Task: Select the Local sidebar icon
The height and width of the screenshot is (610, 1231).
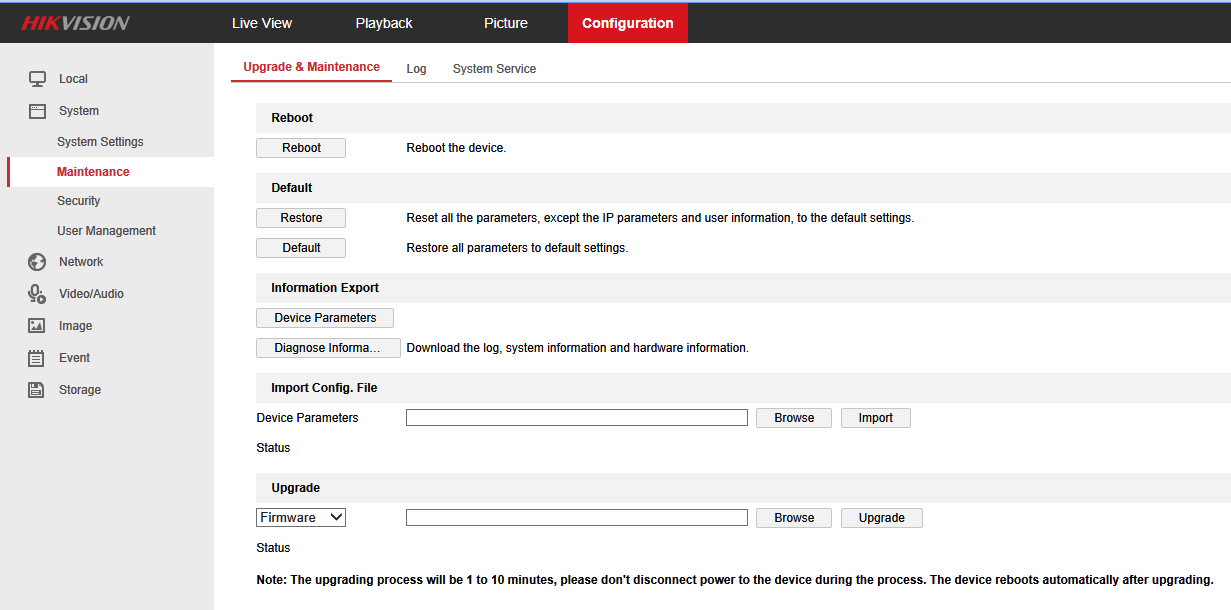Action: pos(37,78)
